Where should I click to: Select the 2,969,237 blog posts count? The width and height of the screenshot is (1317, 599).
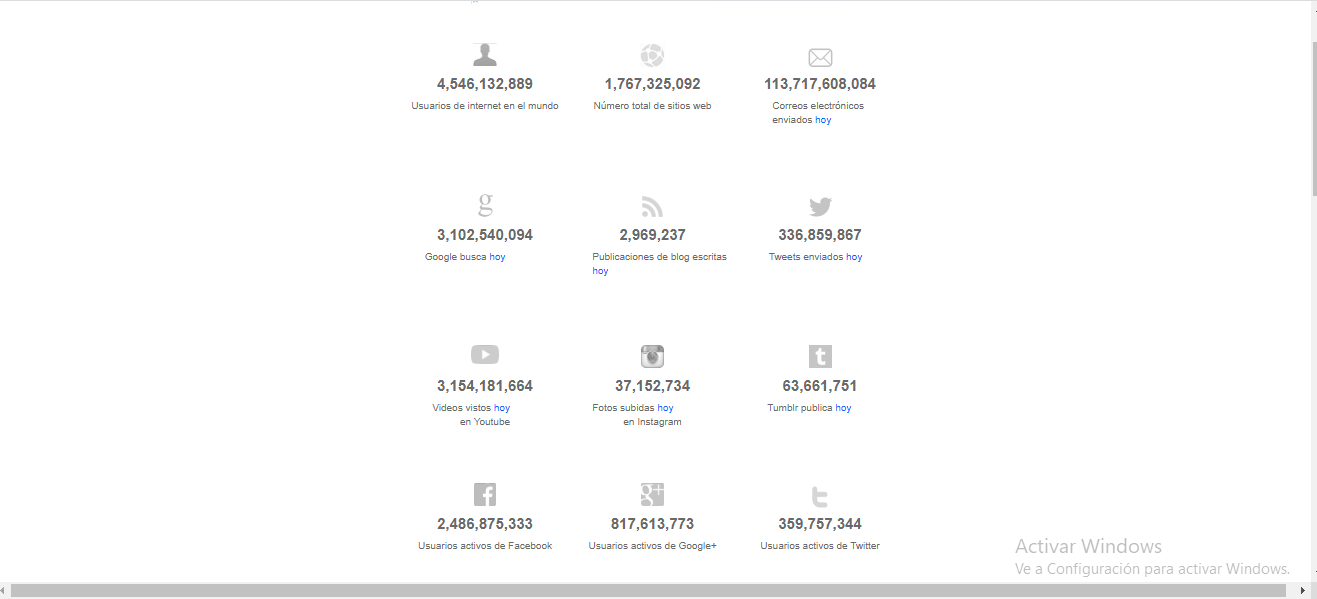(652, 235)
